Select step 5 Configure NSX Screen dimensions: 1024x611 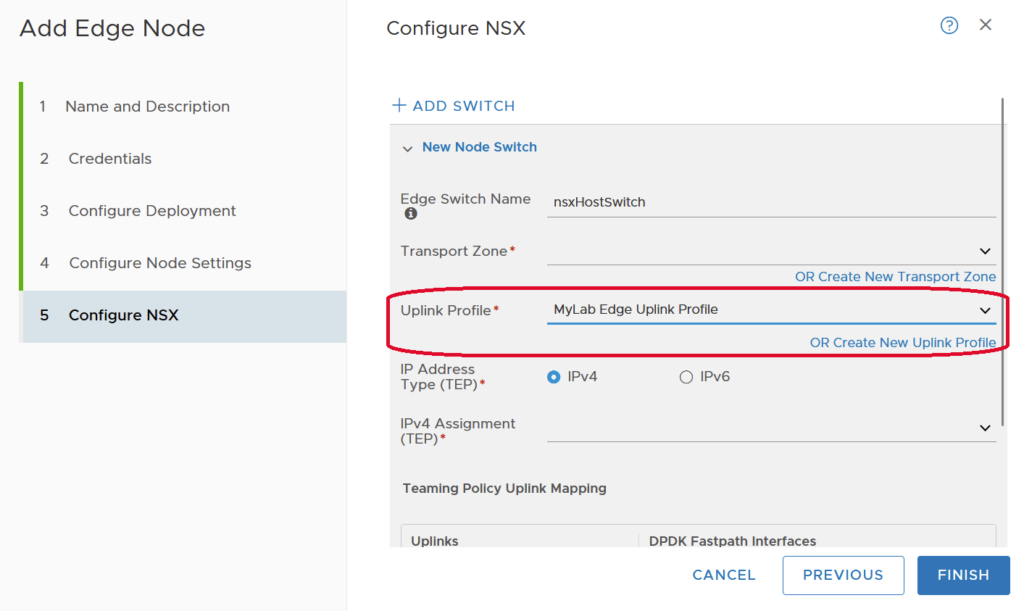(x=123, y=315)
